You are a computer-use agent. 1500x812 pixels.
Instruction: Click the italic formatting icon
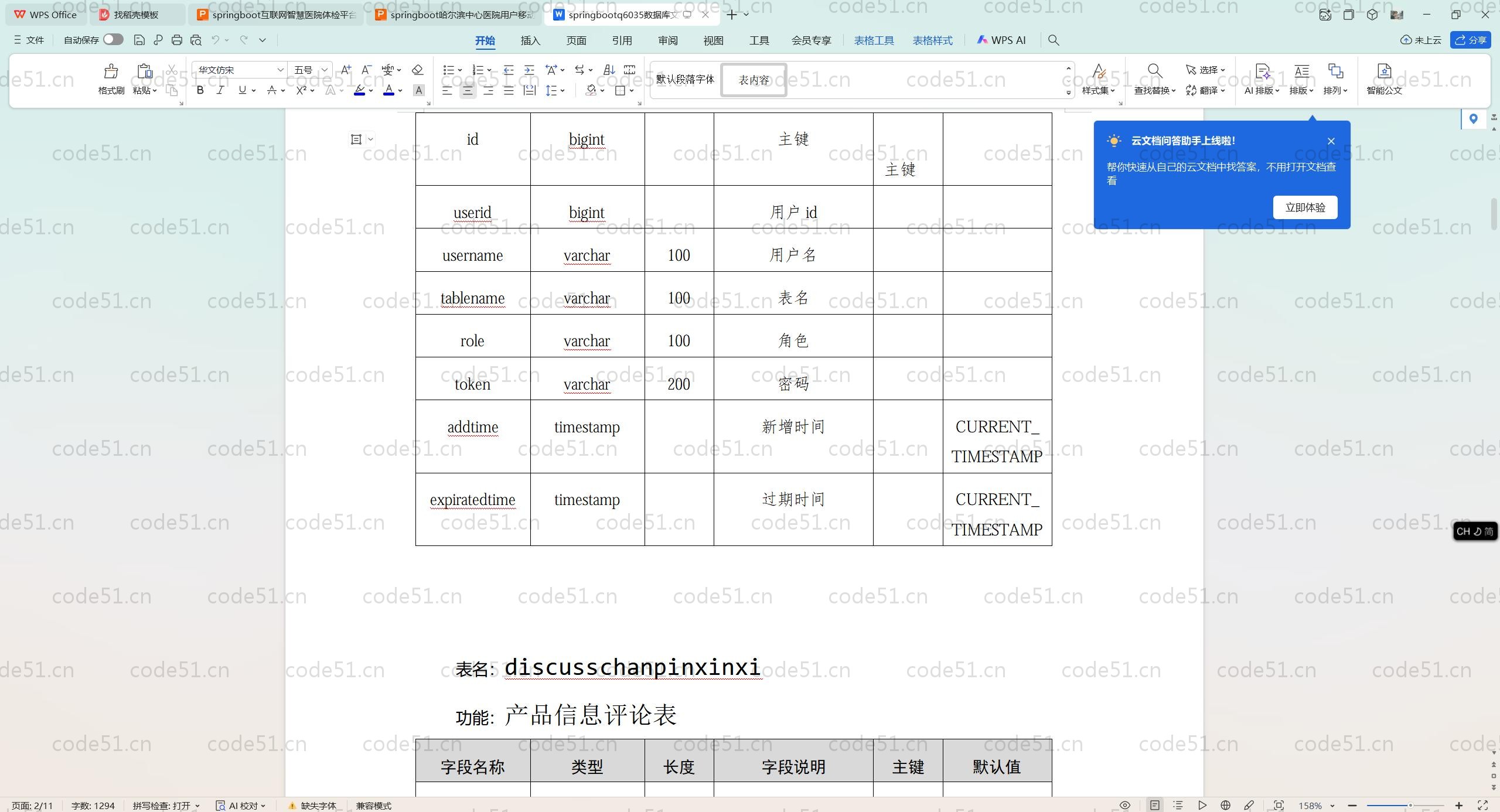tap(220, 90)
